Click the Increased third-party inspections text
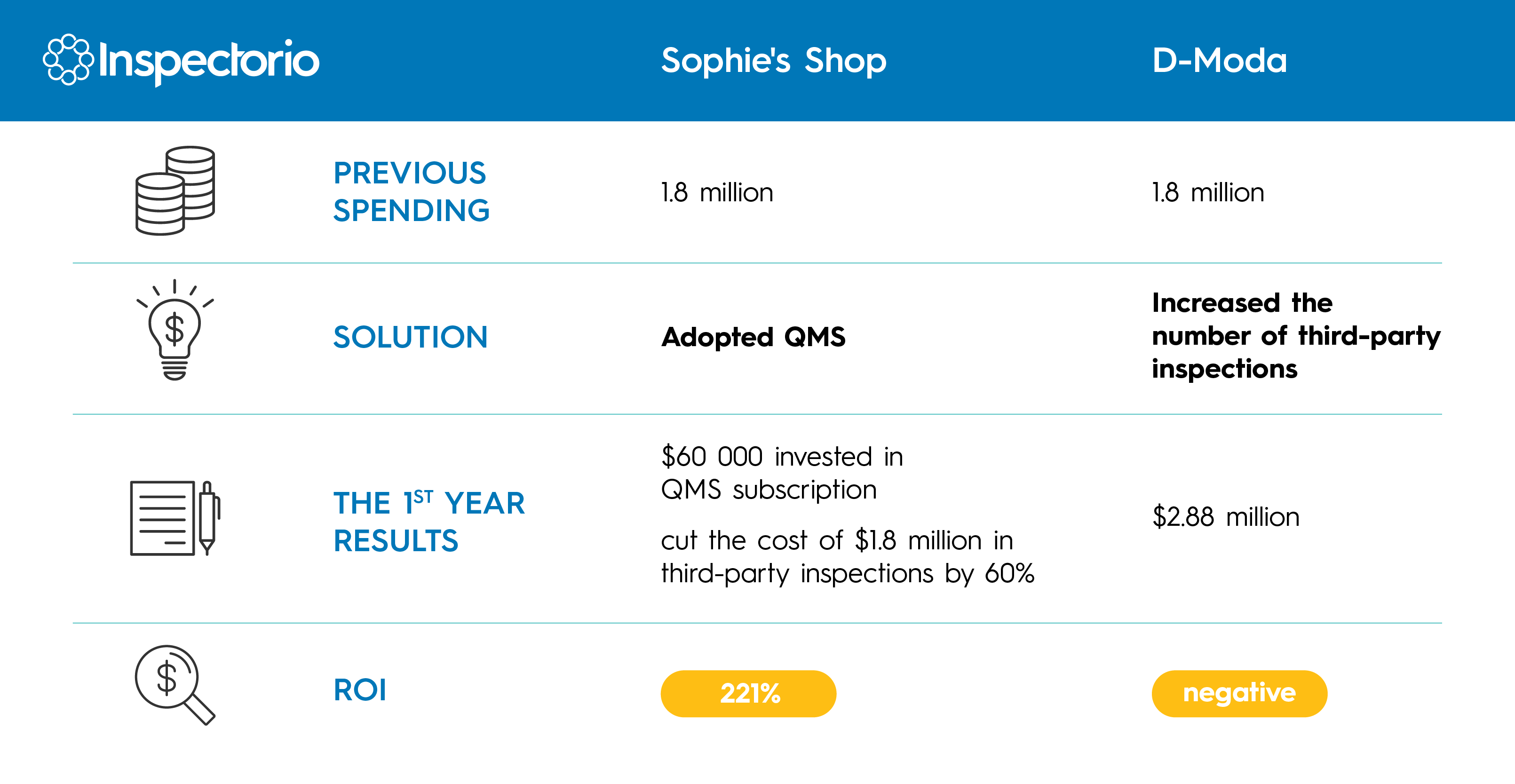The width and height of the screenshot is (1515, 784). pyautogui.click(x=1296, y=336)
